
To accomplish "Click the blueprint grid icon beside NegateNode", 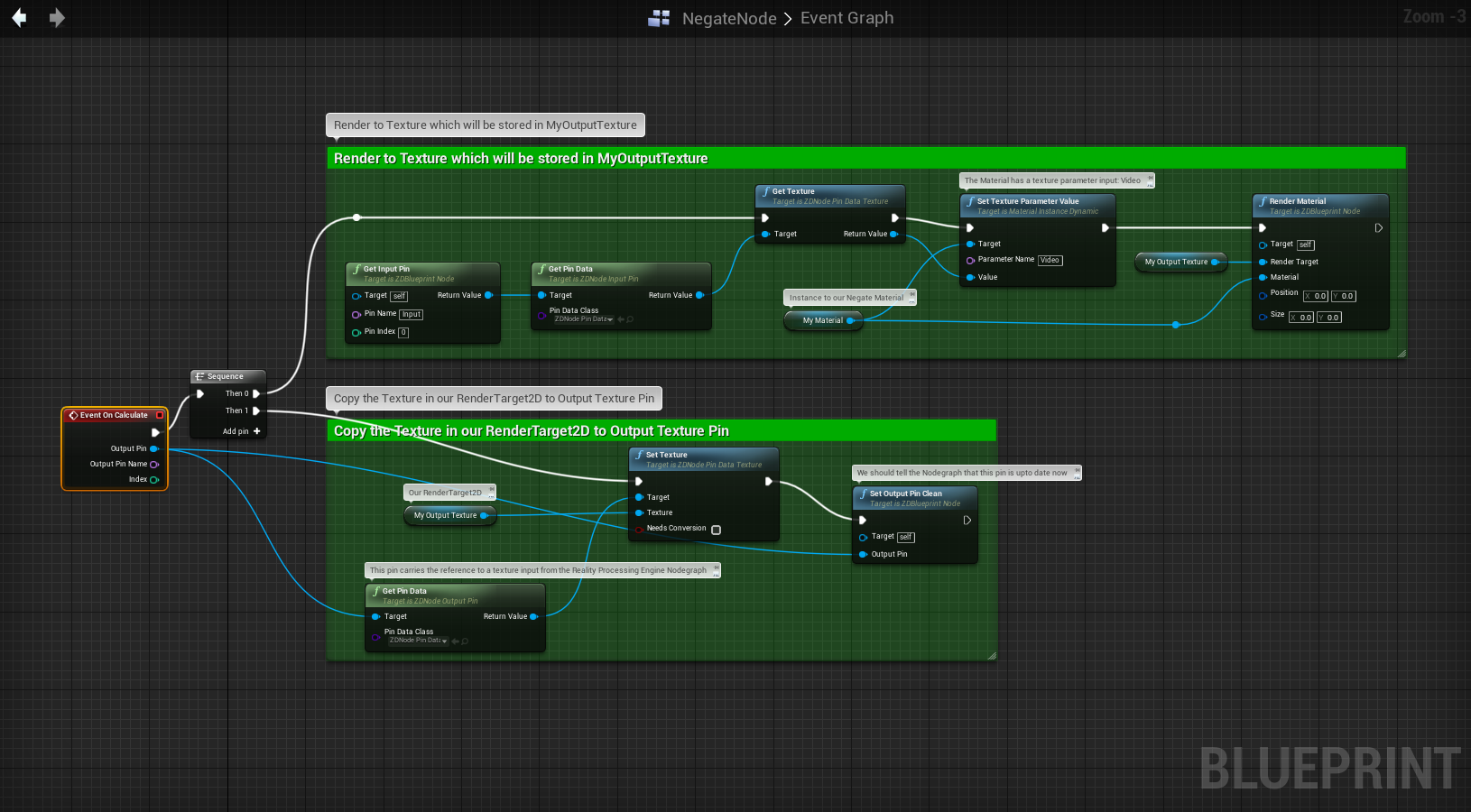I will pos(659,18).
